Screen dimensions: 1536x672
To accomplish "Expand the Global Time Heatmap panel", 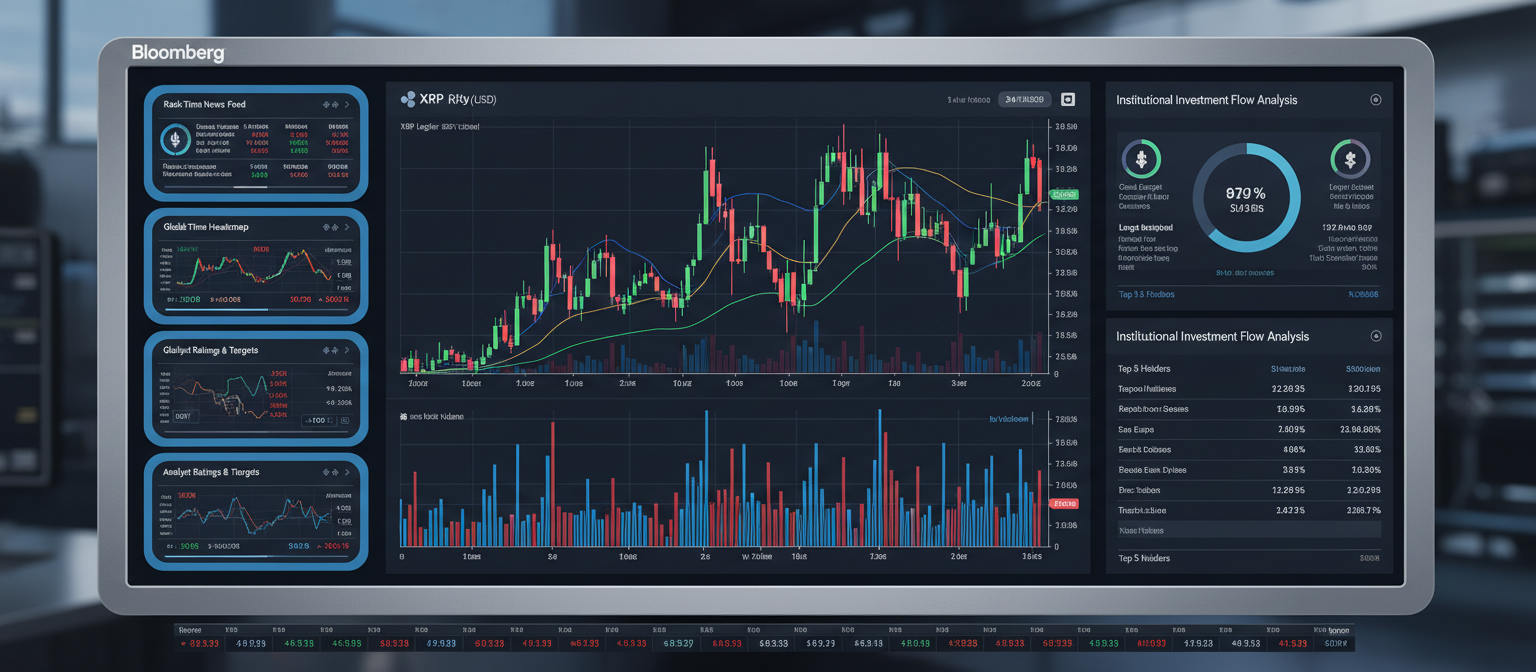I will click(x=345, y=226).
